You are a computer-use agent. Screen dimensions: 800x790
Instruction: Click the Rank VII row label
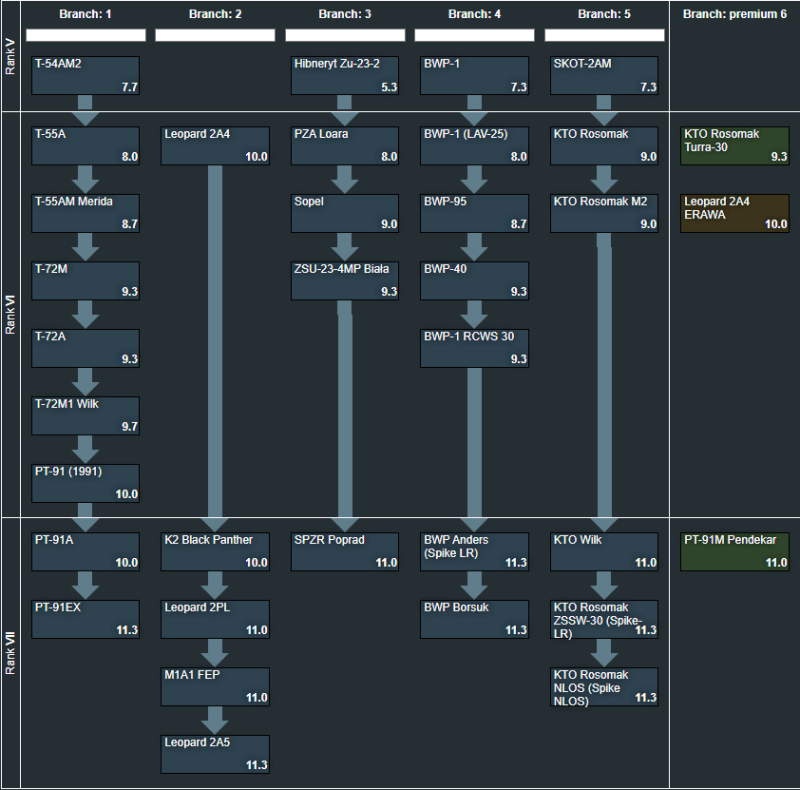pyautogui.click(x=10, y=653)
